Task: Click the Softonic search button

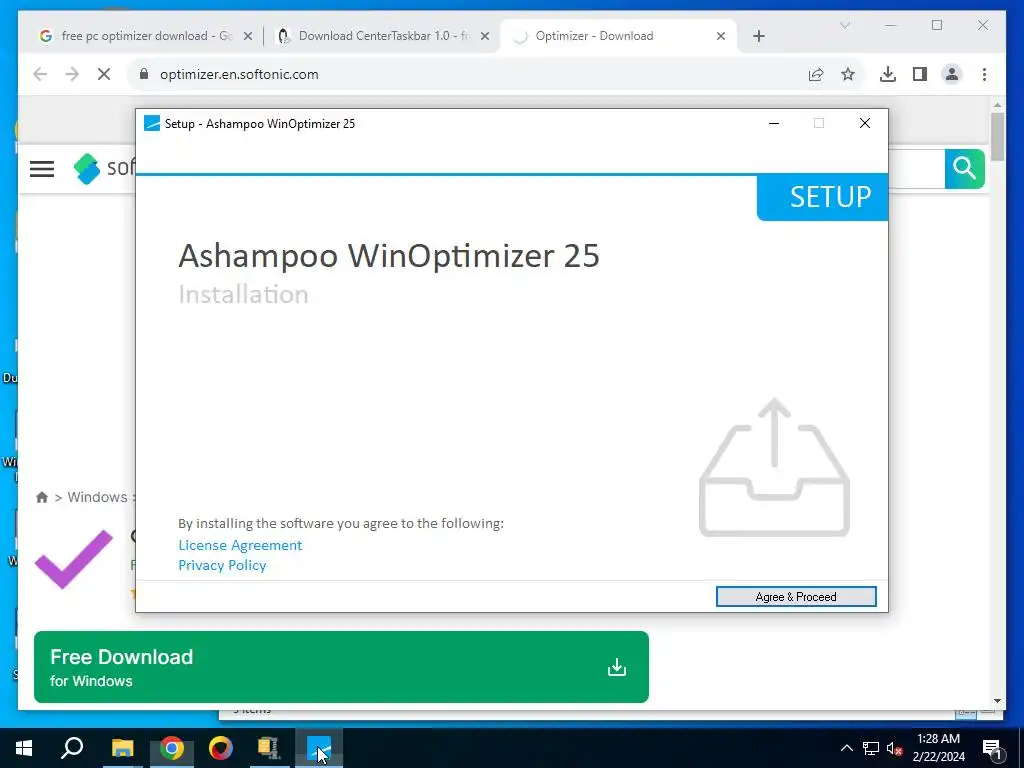Action: click(965, 168)
